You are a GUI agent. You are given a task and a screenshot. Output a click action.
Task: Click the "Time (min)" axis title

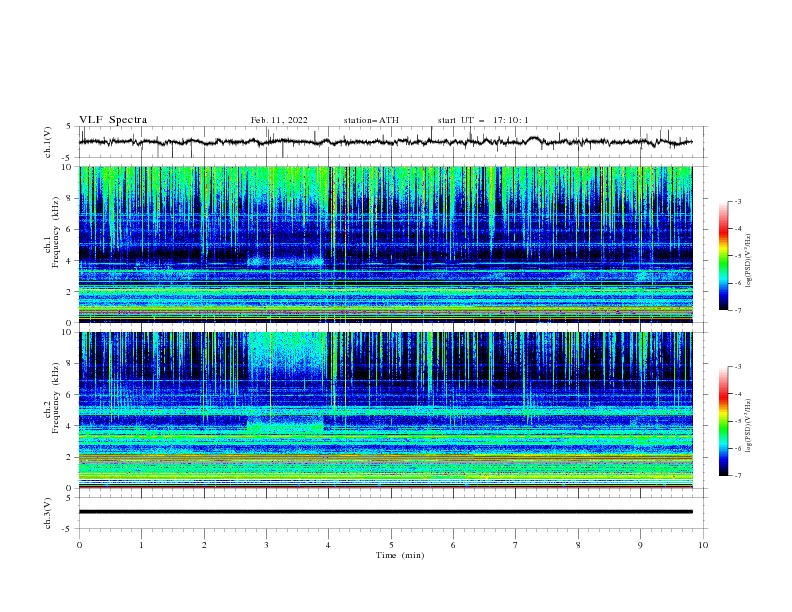click(x=400, y=555)
